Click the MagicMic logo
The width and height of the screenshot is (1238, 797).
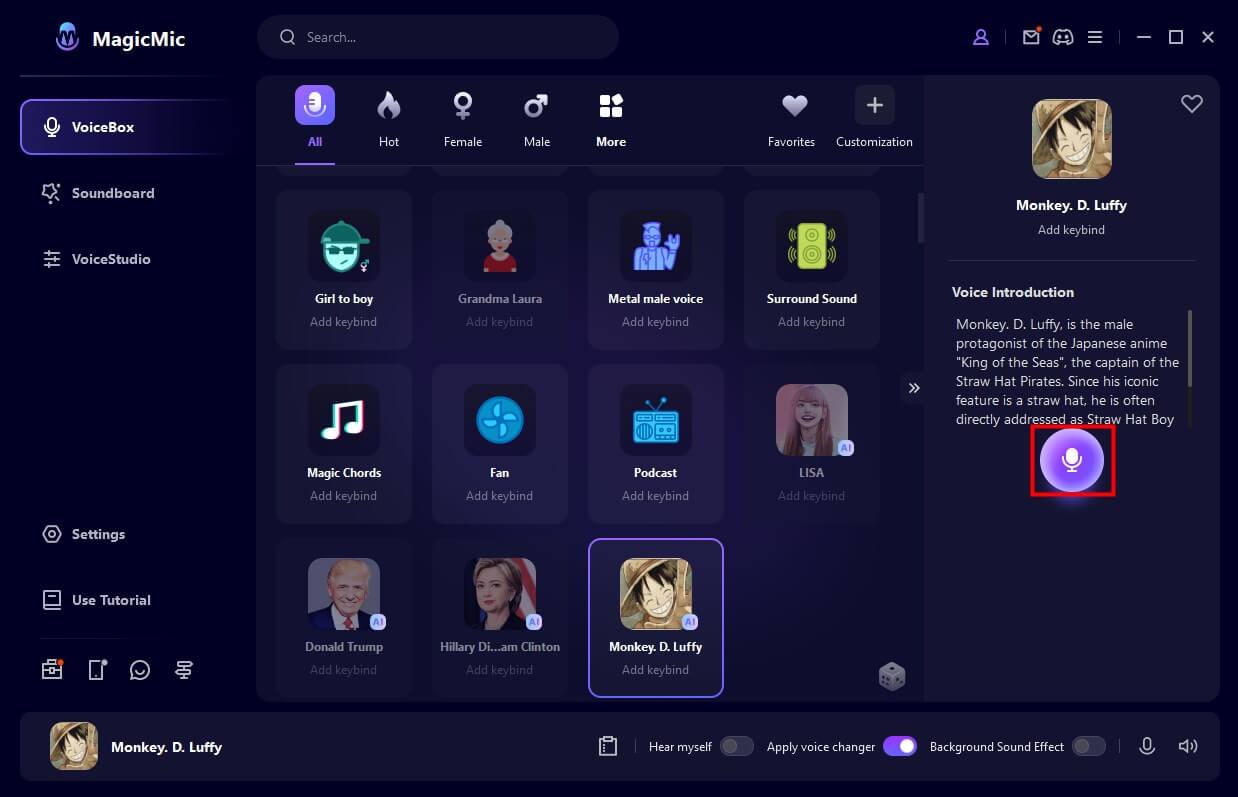point(68,38)
